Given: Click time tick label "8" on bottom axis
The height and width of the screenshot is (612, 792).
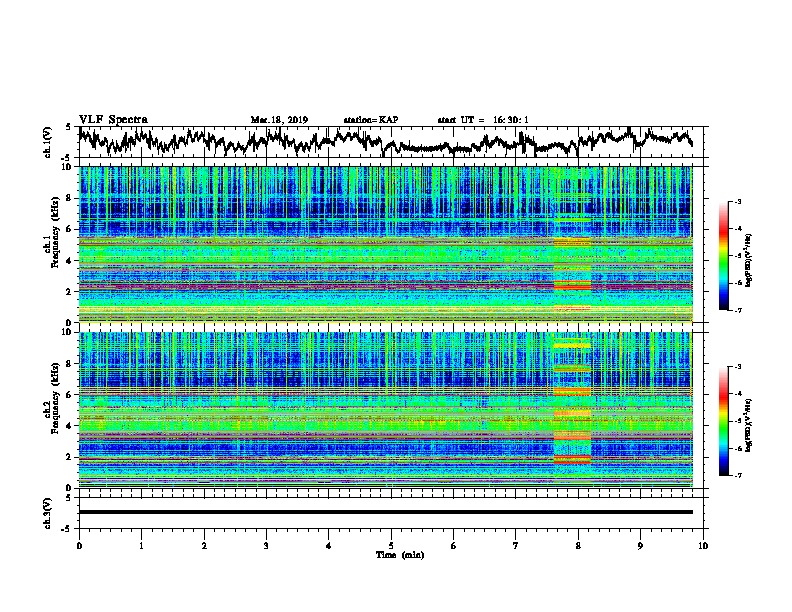Looking at the screenshot, I should pyautogui.click(x=578, y=546).
